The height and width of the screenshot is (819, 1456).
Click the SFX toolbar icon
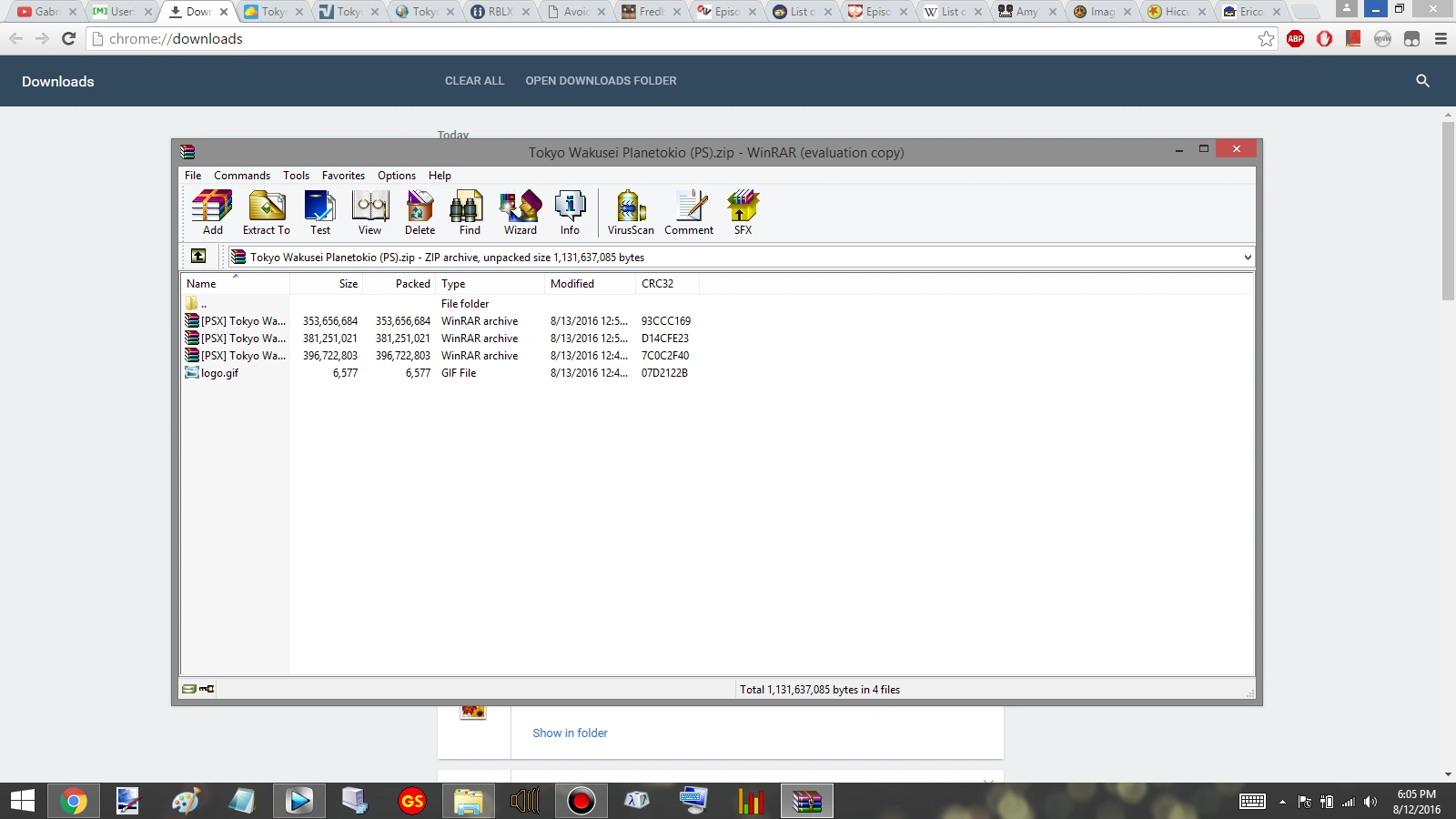pos(743,213)
